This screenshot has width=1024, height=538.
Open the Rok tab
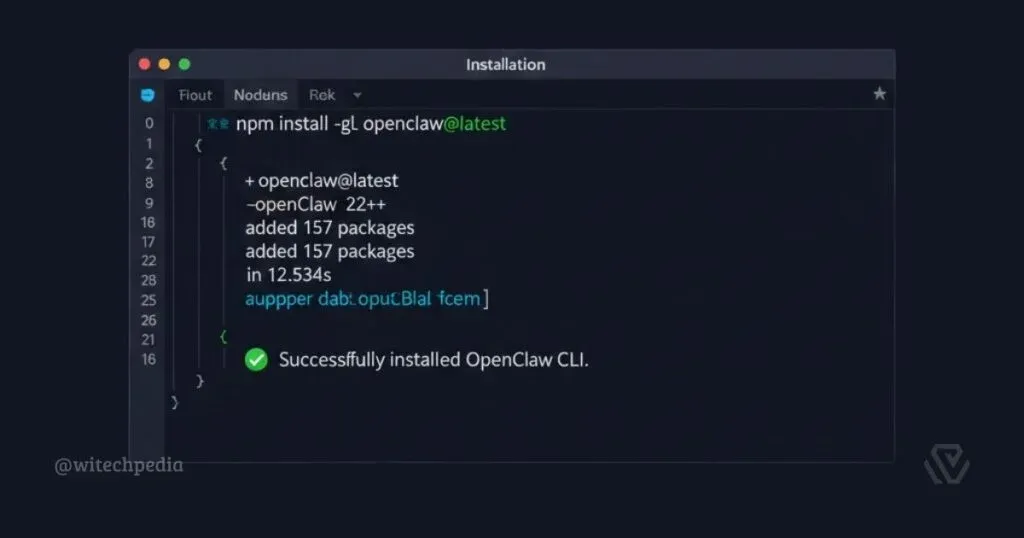click(x=322, y=95)
